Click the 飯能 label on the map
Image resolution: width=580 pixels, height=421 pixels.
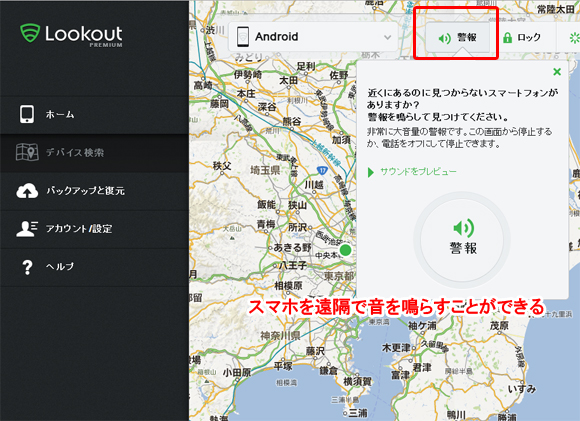click(x=266, y=204)
